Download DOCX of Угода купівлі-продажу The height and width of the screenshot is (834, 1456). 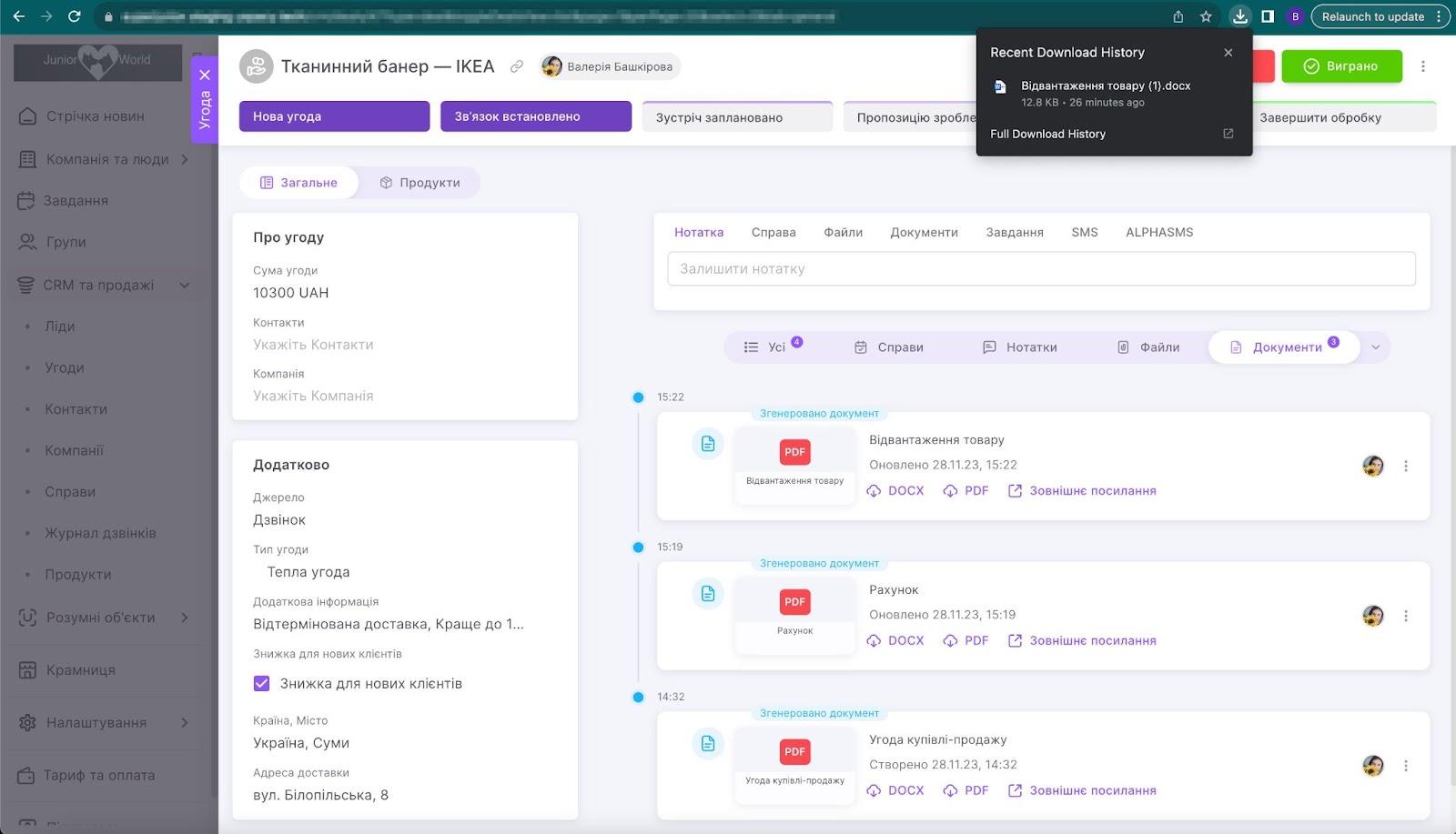(895, 791)
